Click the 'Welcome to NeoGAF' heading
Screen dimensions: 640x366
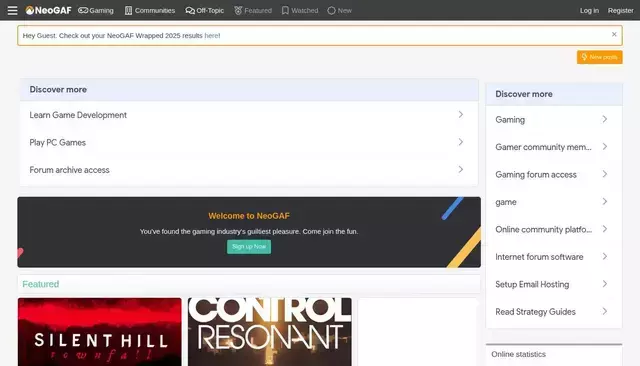249,216
